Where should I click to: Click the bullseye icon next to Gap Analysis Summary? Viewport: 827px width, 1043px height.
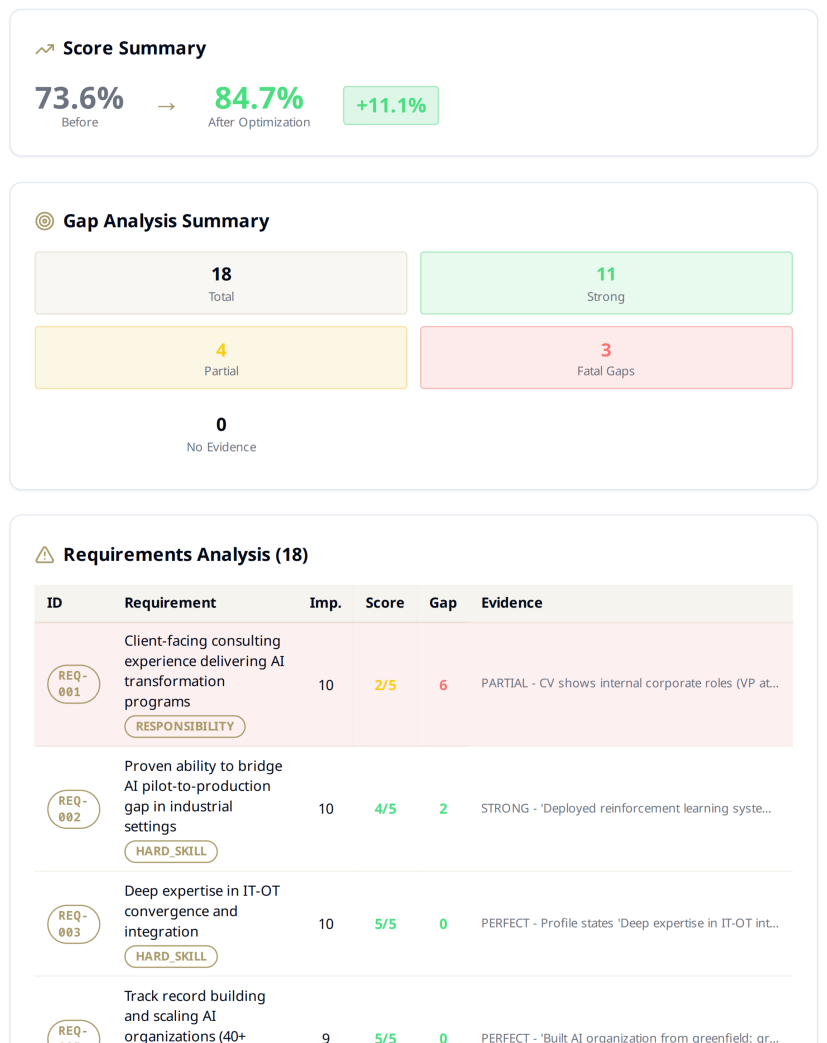click(44, 220)
